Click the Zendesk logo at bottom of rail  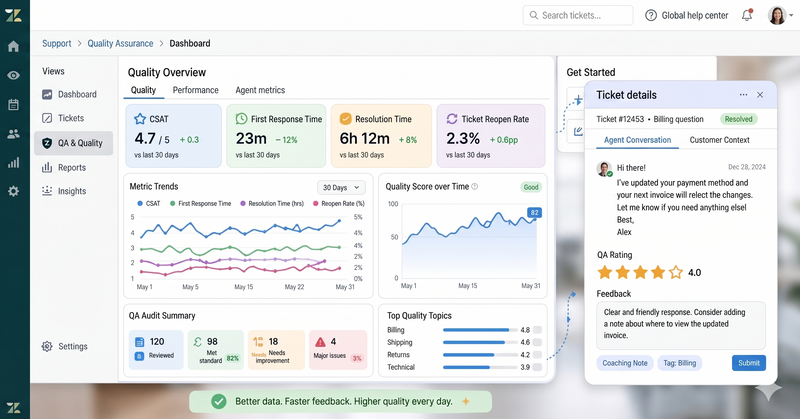point(14,408)
